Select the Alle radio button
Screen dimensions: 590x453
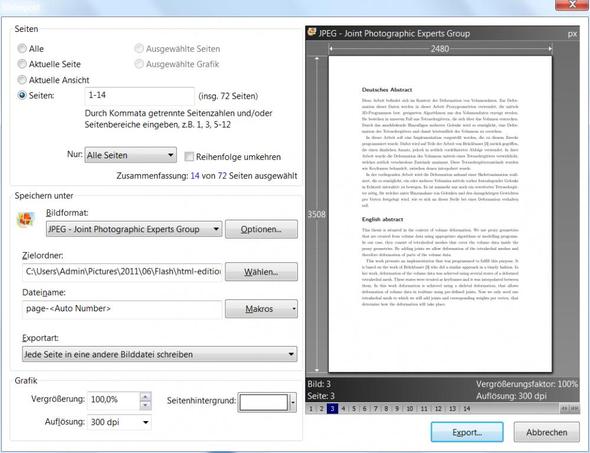(x=22, y=48)
